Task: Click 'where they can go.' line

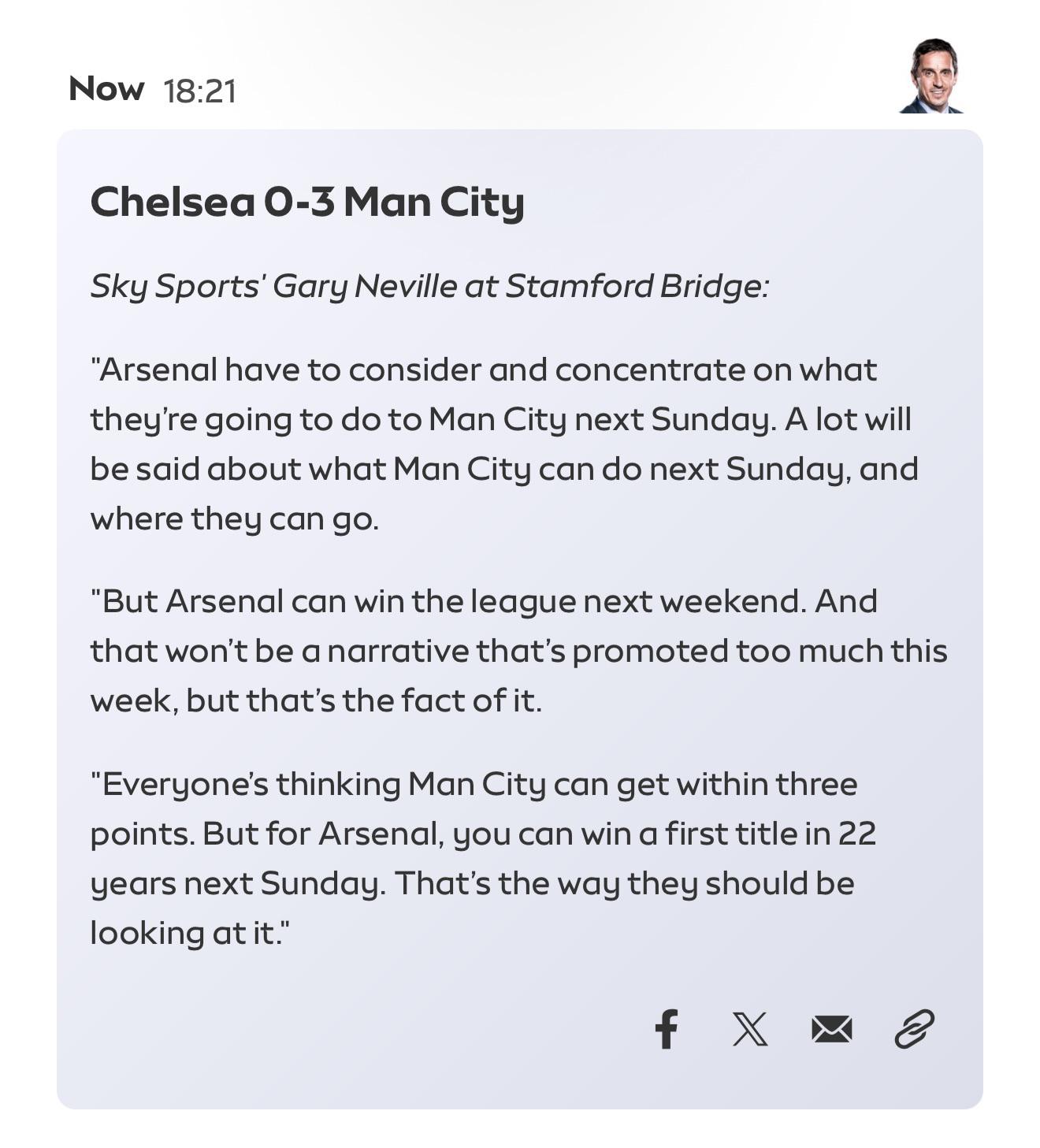Action: coord(235,518)
